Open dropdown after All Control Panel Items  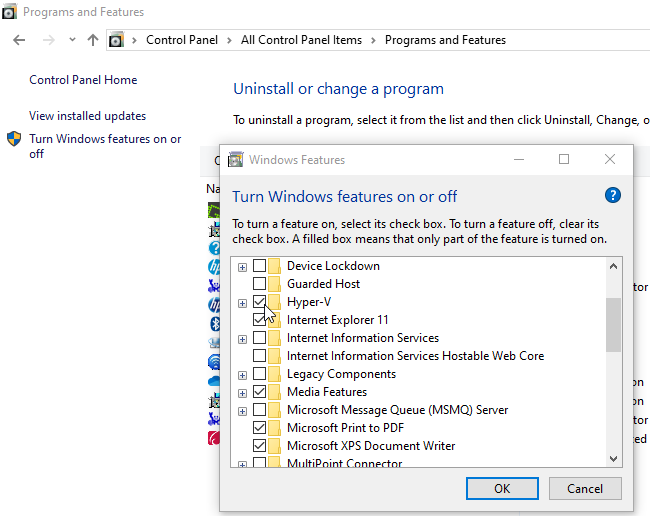374,40
